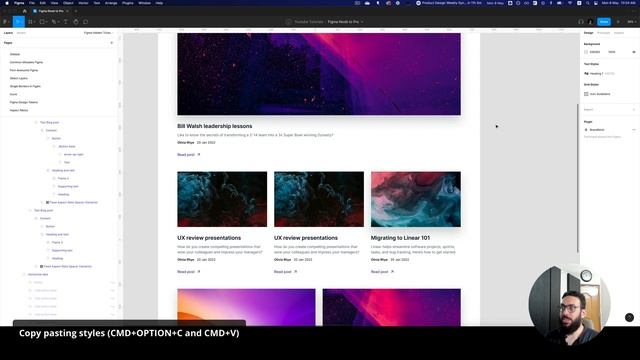
Task: Go to the Figma home icon
Action: (24, 11)
